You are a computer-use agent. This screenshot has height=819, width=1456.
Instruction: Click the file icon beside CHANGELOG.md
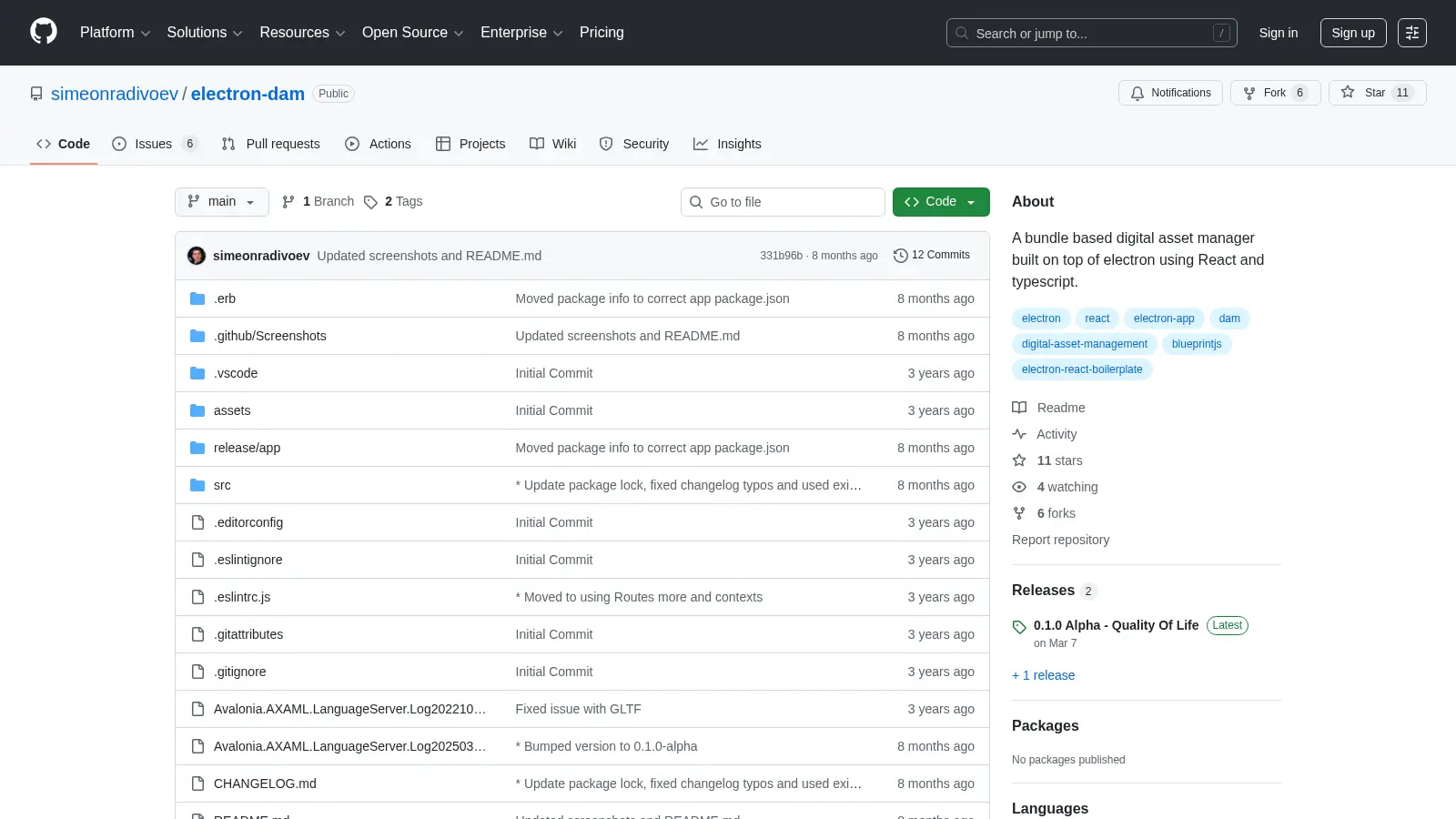(x=197, y=784)
